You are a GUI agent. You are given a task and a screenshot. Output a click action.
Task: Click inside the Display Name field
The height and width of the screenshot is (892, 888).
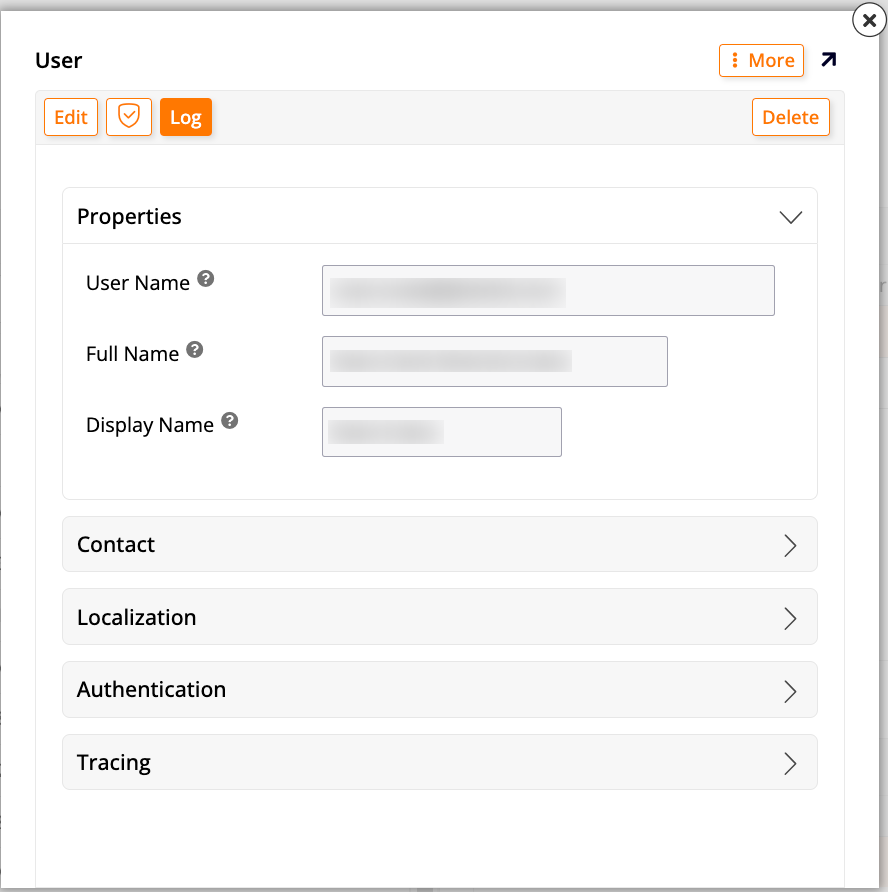pyautogui.click(x=441, y=432)
